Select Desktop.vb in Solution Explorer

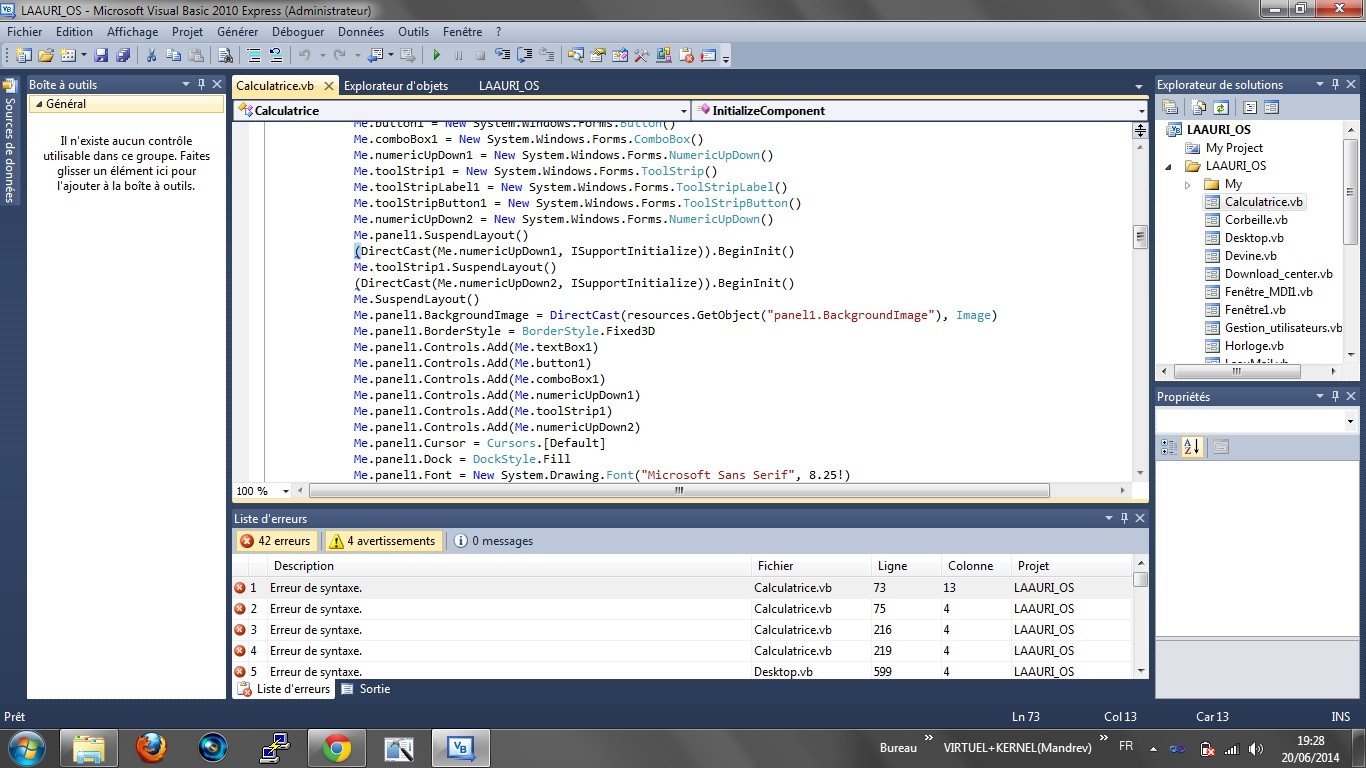coord(1254,238)
